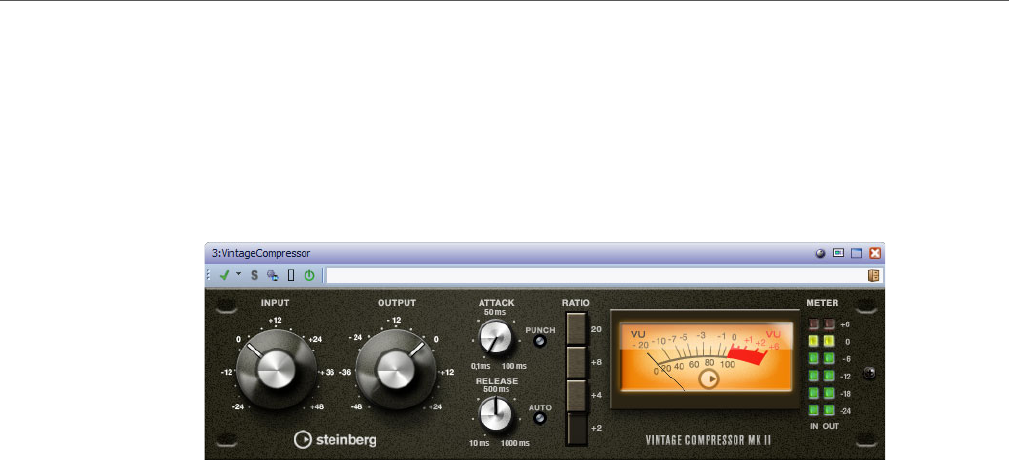Screen dimensions: 1009x460
Task: Click the Output gain knob
Action: (396, 370)
